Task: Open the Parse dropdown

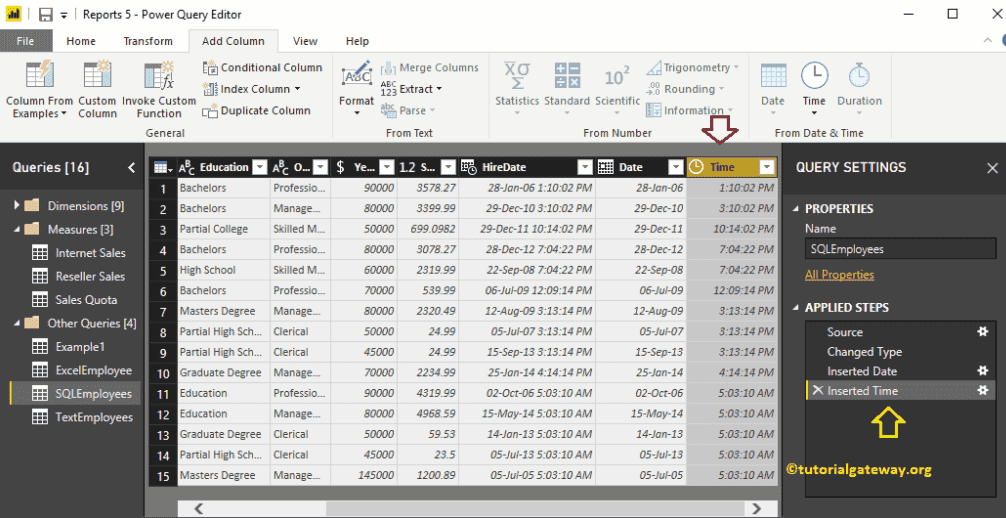Action: pyautogui.click(x=432, y=110)
